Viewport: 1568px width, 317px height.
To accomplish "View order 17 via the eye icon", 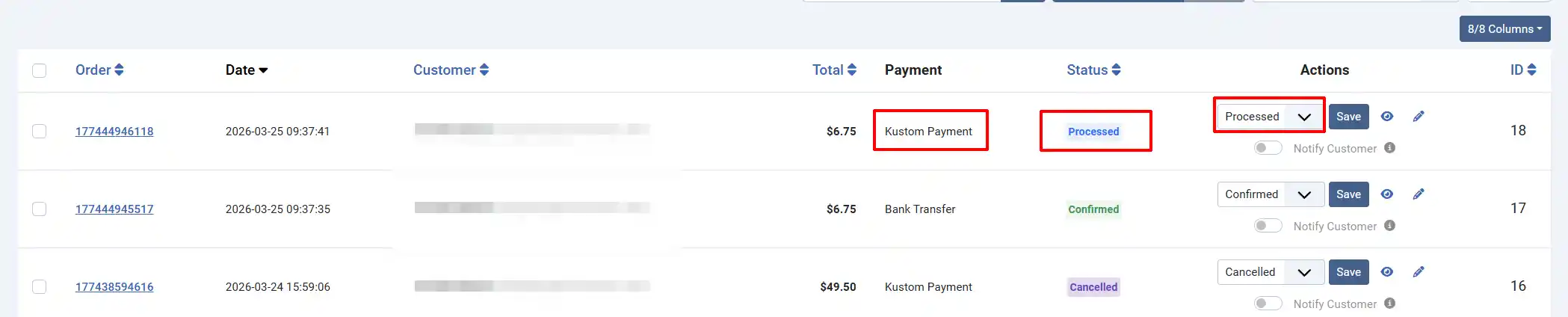I will [1386, 194].
